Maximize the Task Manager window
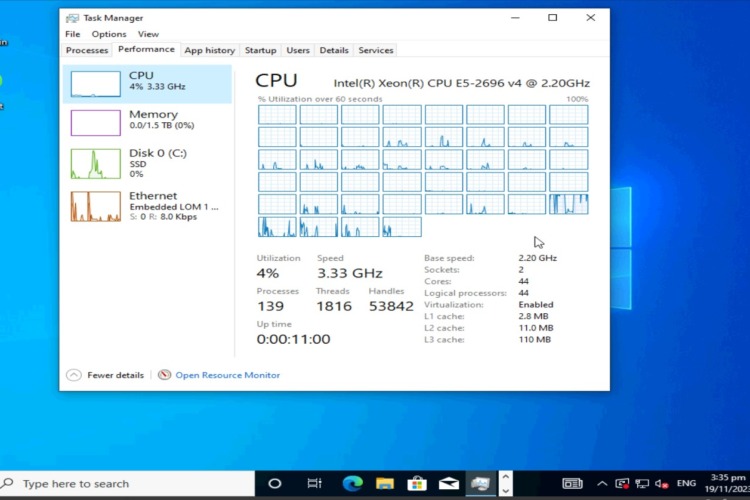Viewport: 750px width, 500px height. click(x=552, y=18)
